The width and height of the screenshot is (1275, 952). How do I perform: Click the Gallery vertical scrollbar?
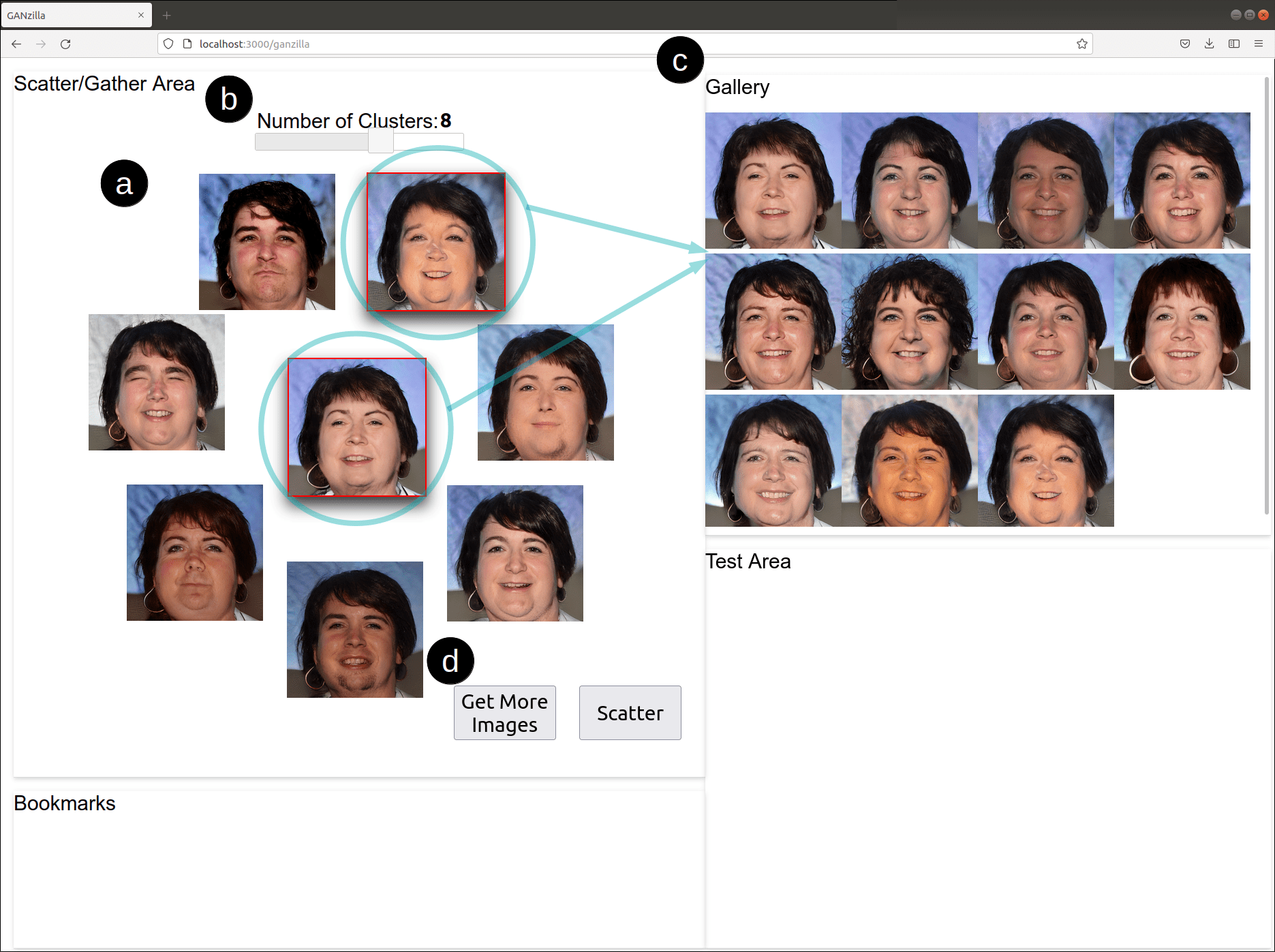pyautogui.click(x=1266, y=293)
